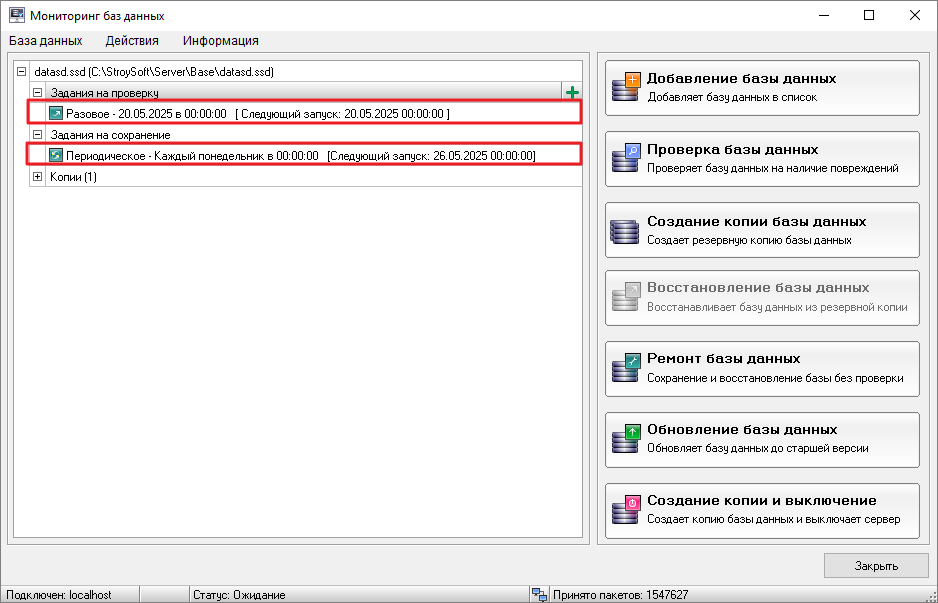Viewport: 938px width, 603px height.
Task: Click the green plus add-task icon
Action: tap(572, 93)
